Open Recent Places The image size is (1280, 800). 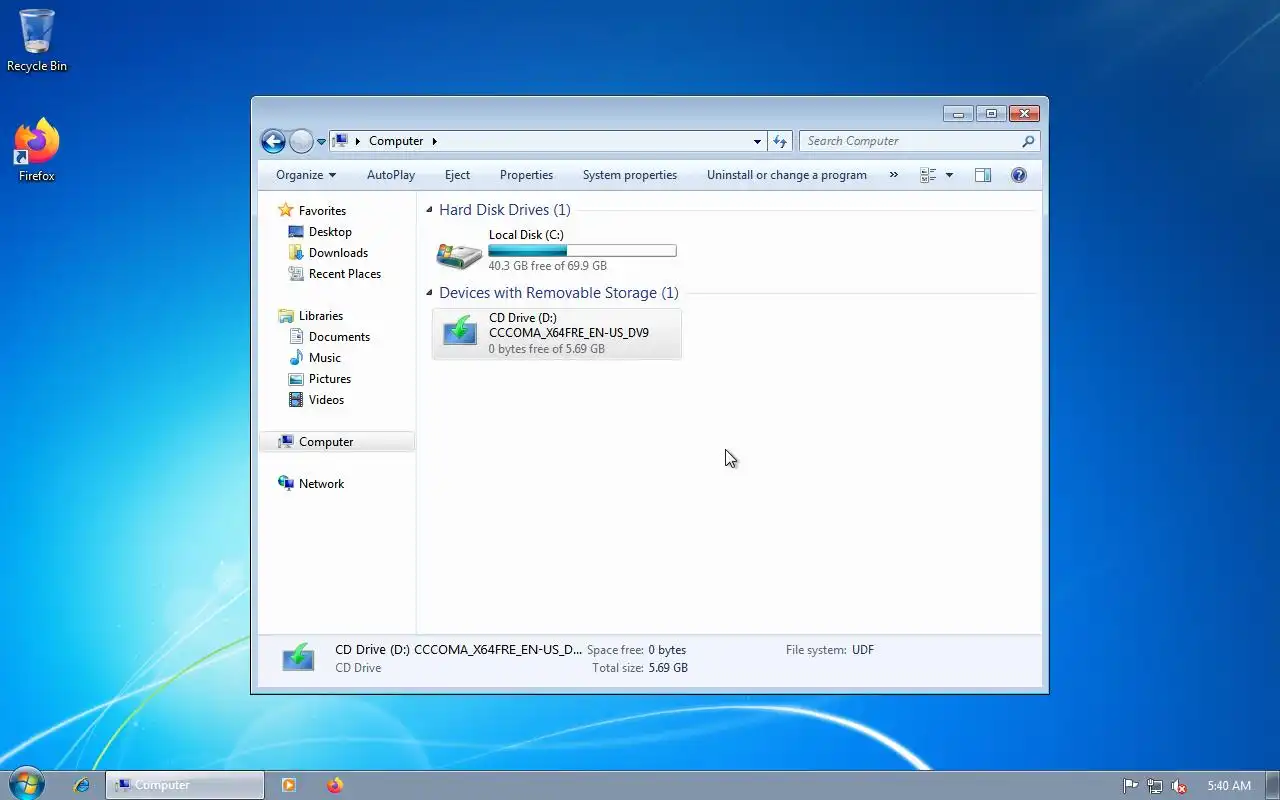tap(345, 274)
